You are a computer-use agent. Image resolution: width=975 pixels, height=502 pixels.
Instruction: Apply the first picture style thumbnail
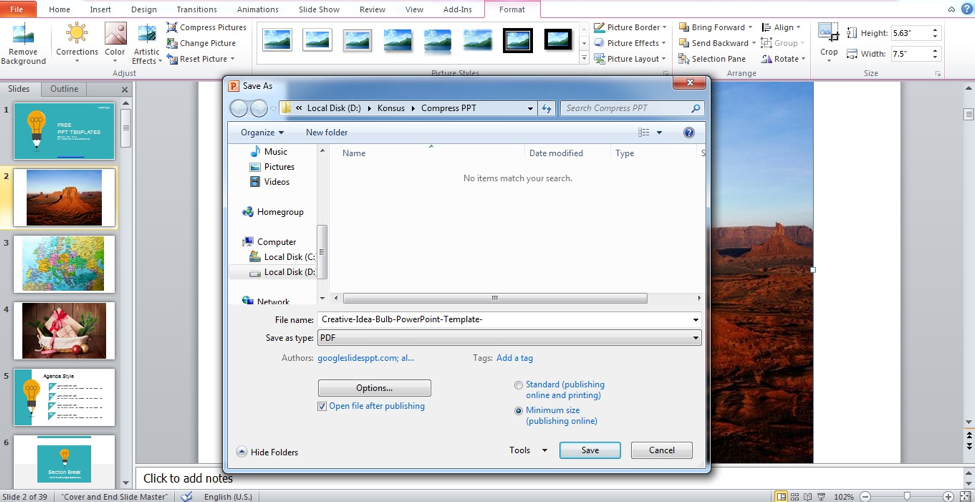click(x=277, y=40)
